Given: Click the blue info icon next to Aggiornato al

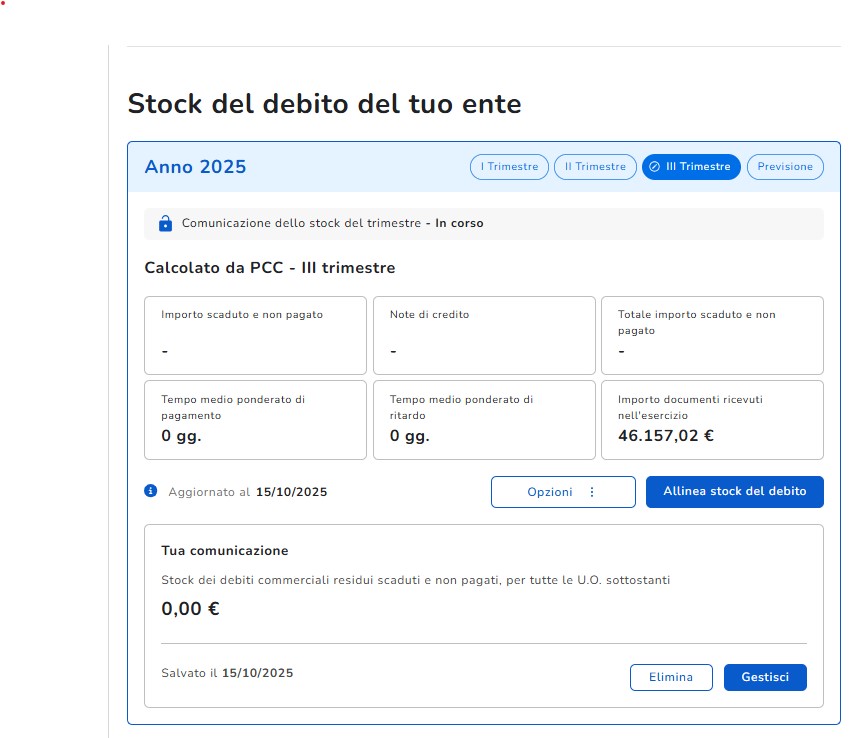Looking at the screenshot, I should (151, 491).
